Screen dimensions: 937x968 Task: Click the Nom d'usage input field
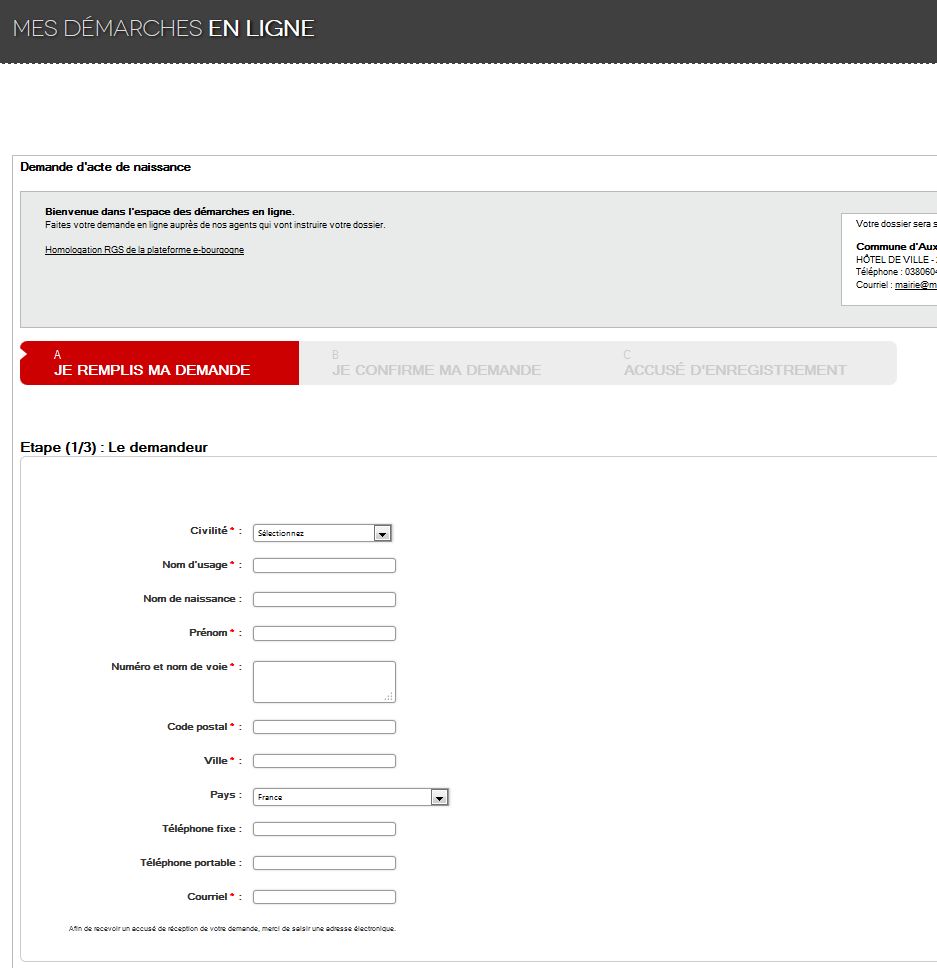tap(324, 566)
